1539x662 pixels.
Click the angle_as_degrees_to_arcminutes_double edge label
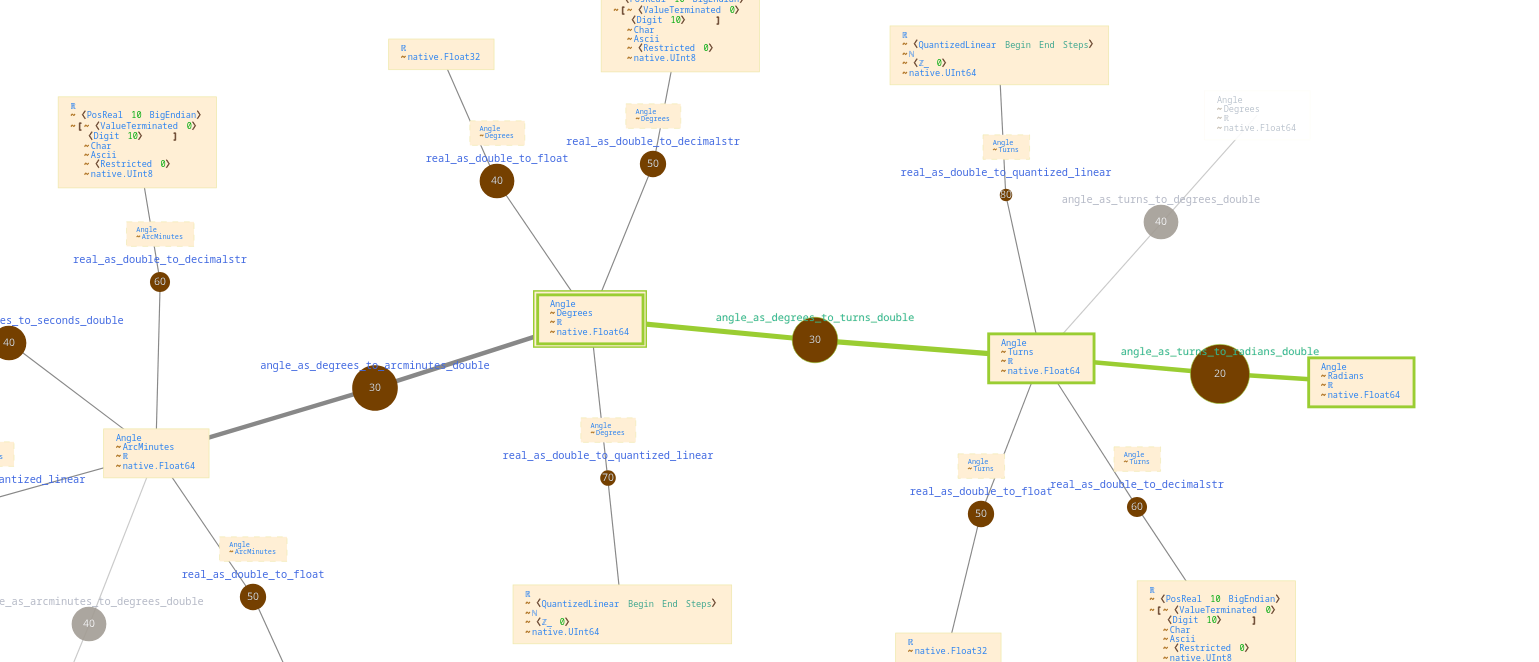tap(375, 366)
